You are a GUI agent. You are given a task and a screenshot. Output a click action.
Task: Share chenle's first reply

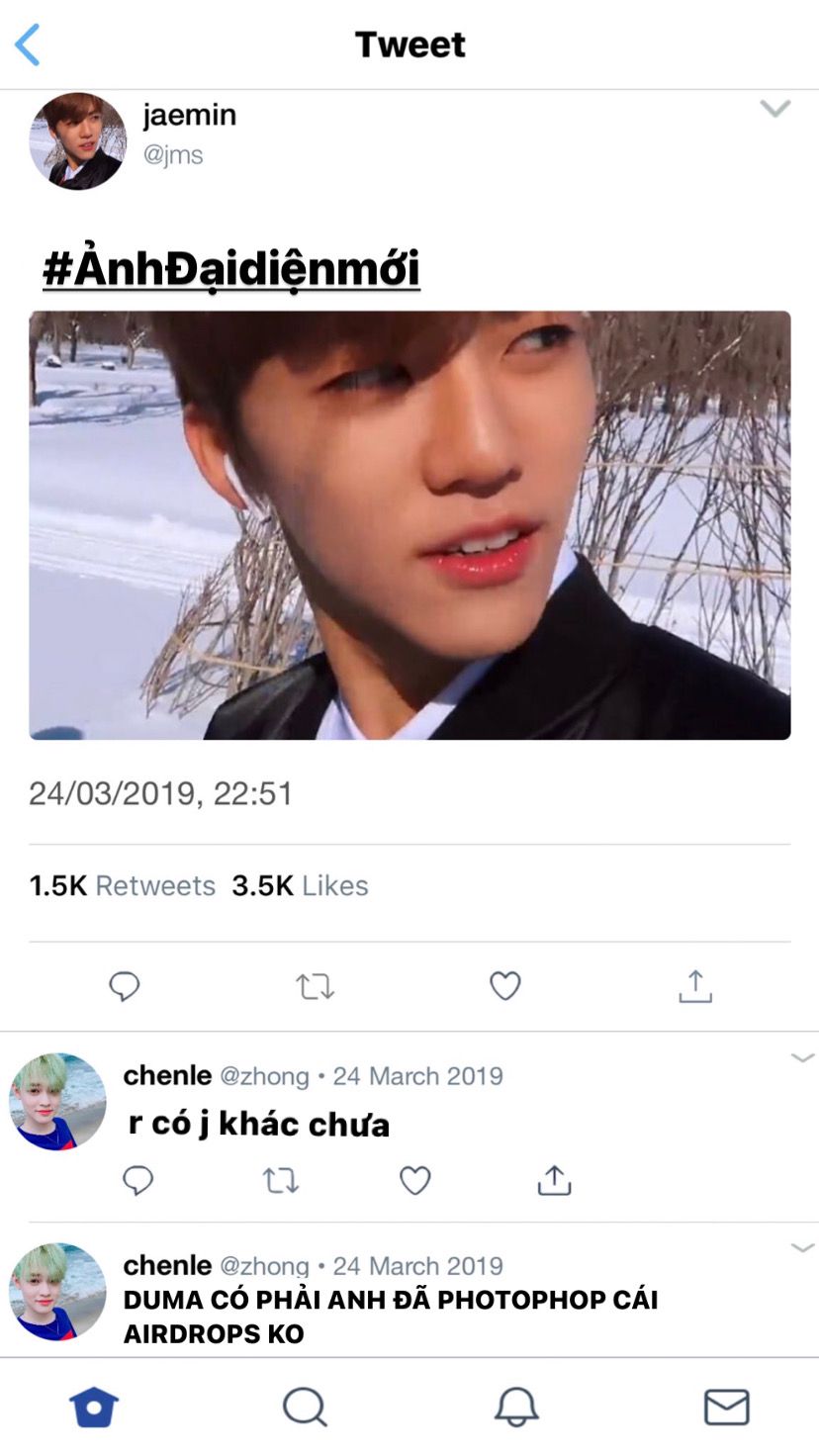pos(554,1180)
